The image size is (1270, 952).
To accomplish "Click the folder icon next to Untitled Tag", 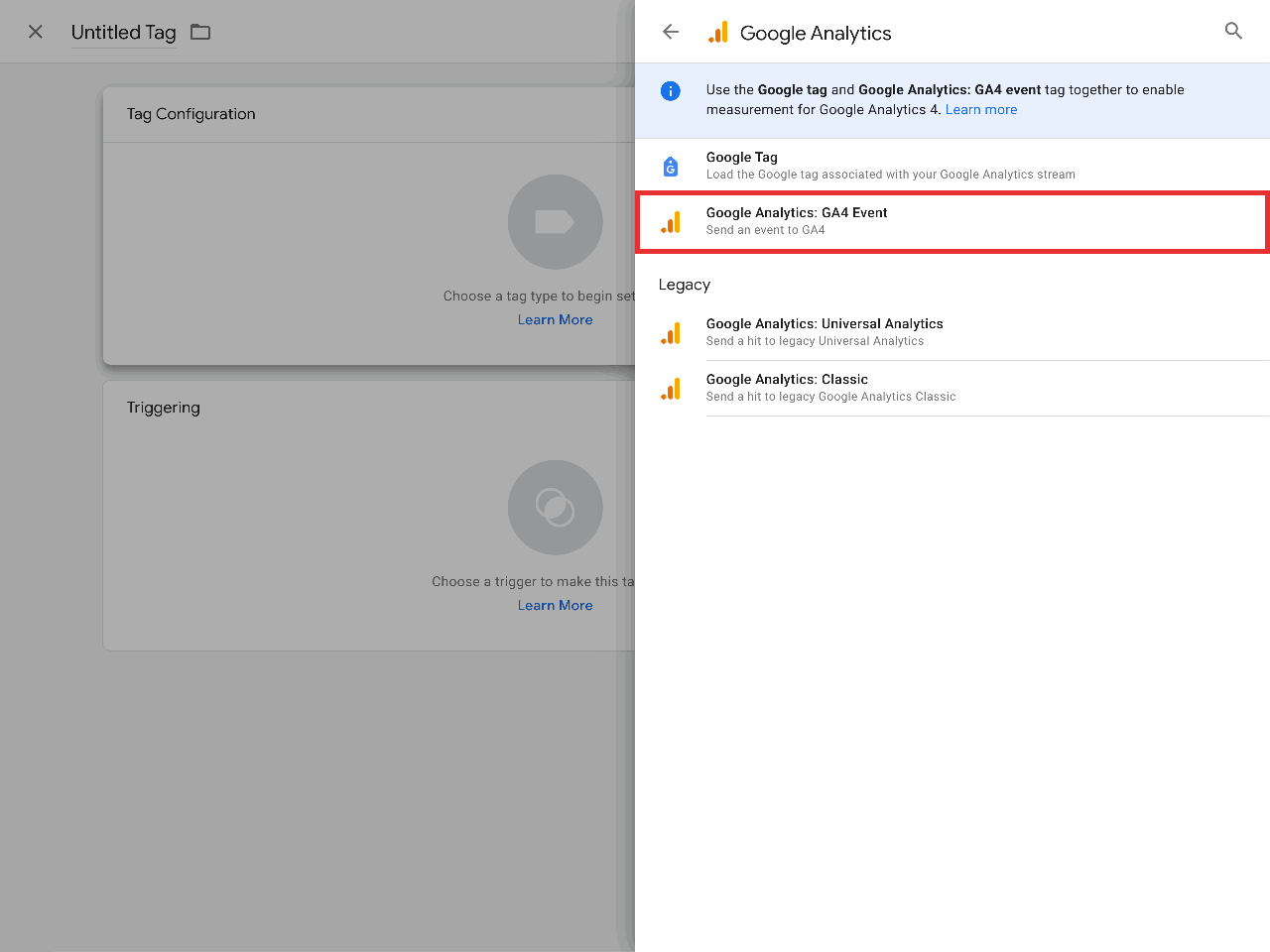I will [x=200, y=32].
